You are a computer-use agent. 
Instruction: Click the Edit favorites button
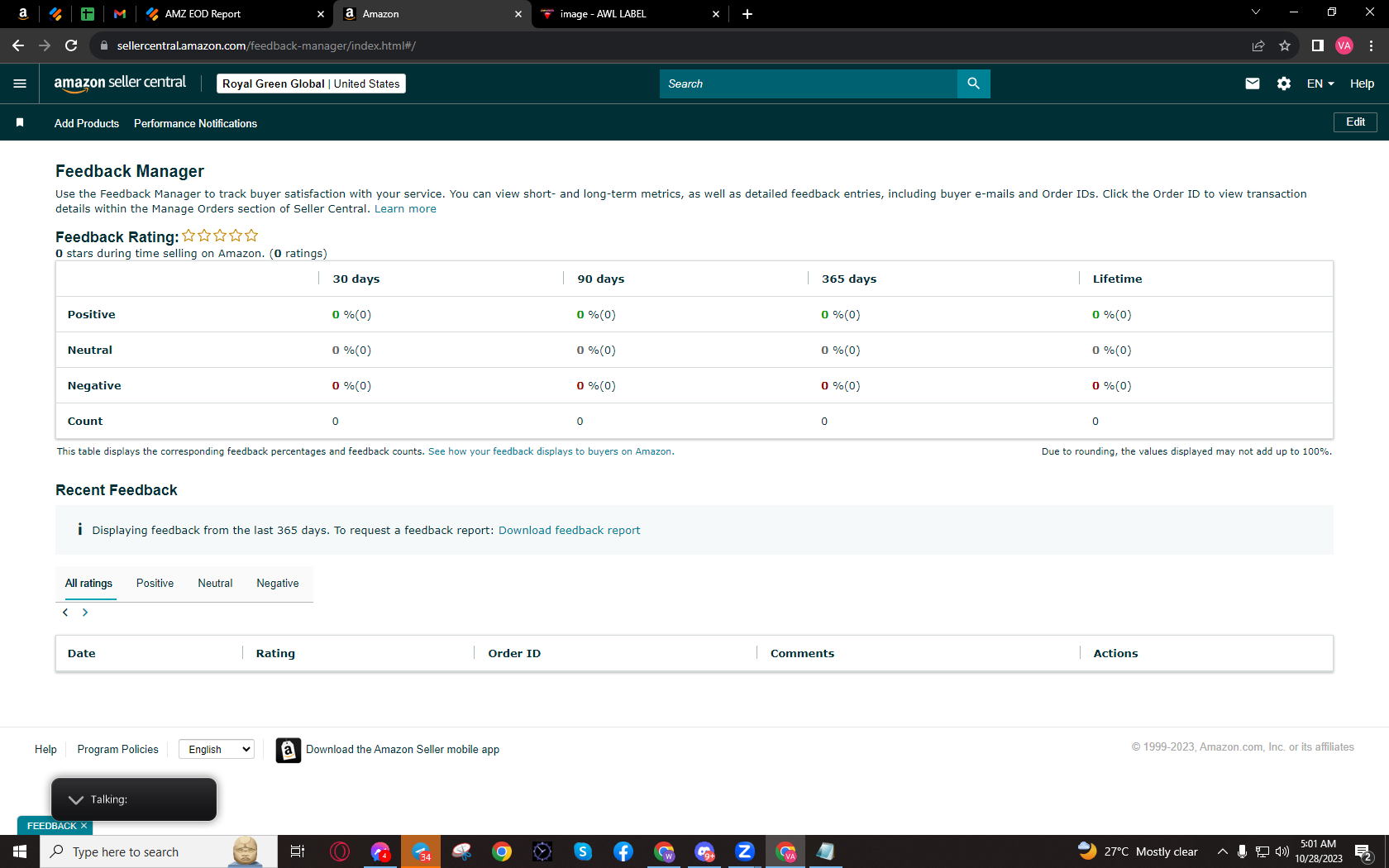(x=1355, y=122)
